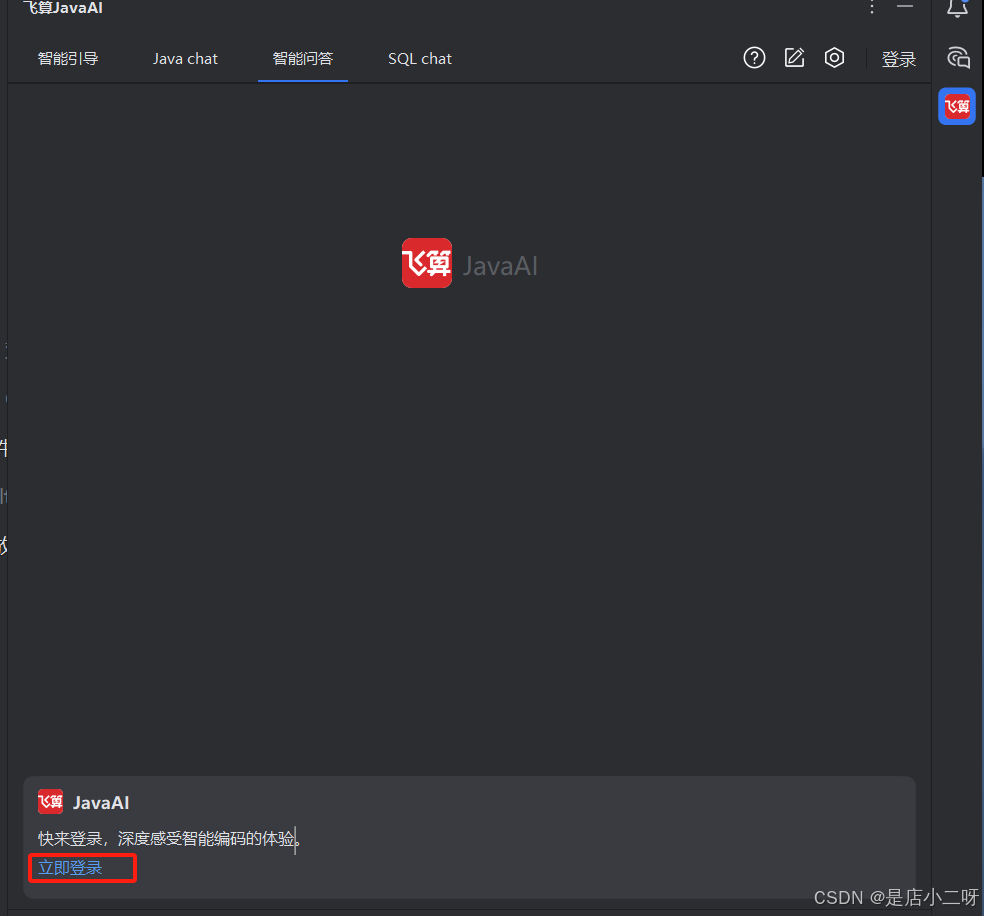
Task: Click the 登录 button at top right
Action: 899,59
